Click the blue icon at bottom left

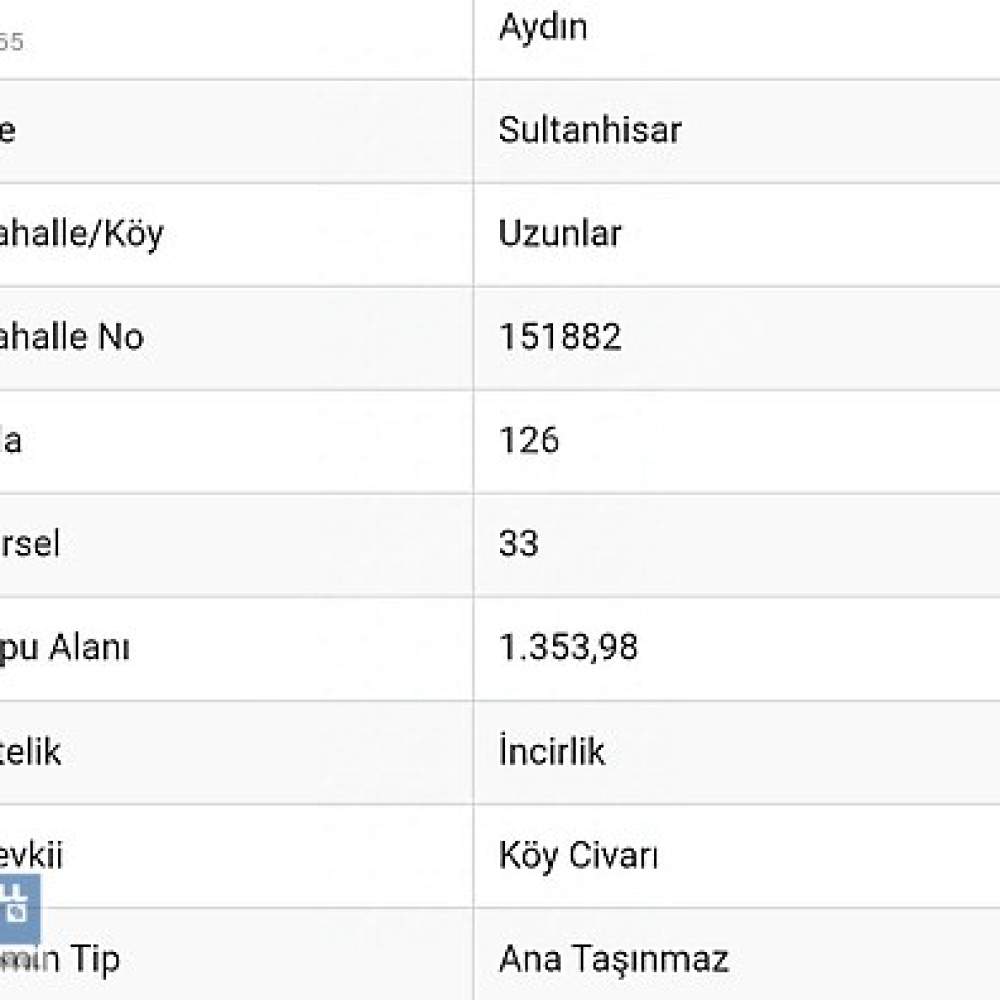tap(18, 909)
